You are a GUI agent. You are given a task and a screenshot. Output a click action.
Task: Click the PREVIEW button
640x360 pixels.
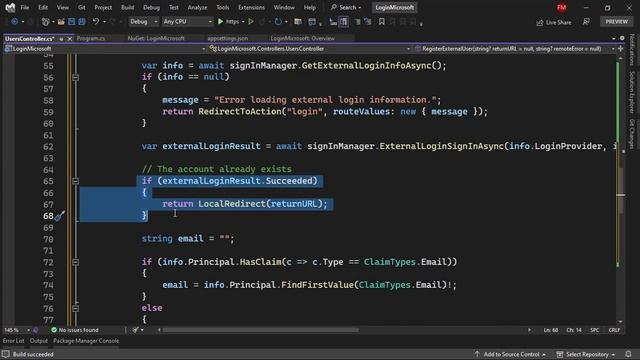616,22
